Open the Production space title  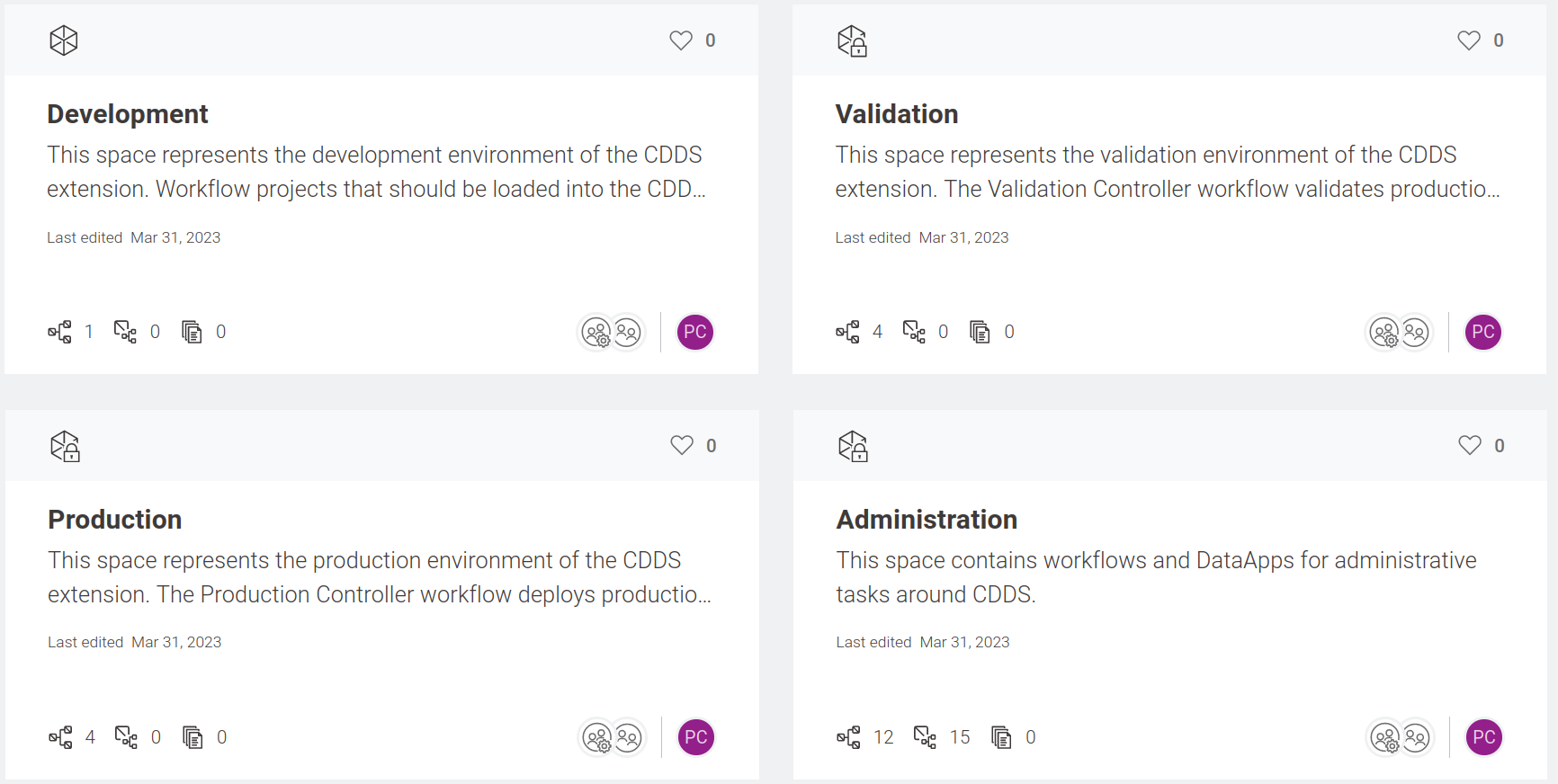(115, 520)
